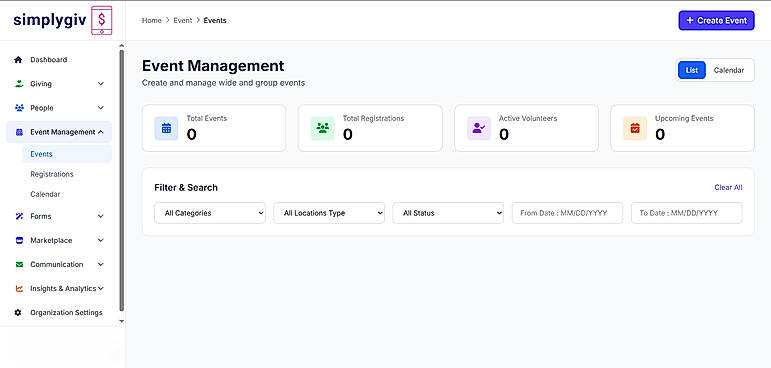This screenshot has height=368, width=771.
Task: Collapse the Event Management chevron
Action: (101, 132)
